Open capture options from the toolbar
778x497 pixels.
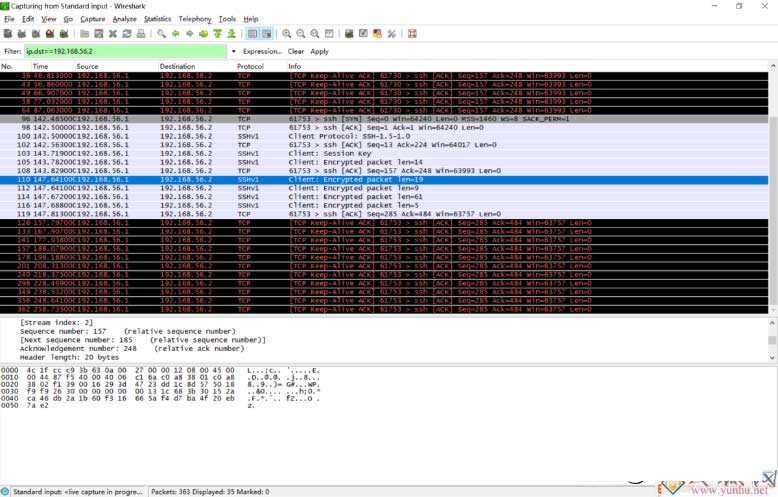pos(22,33)
